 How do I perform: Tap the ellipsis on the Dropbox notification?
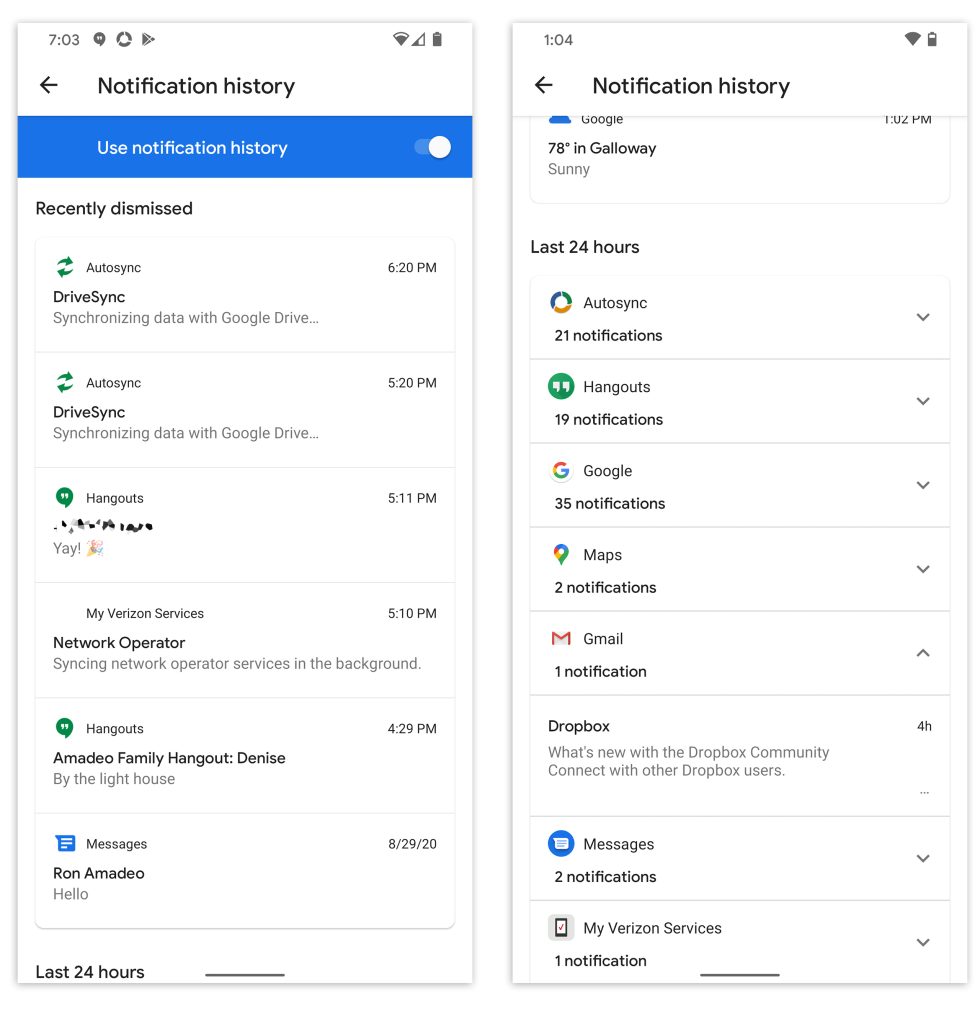[x=924, y=792]
